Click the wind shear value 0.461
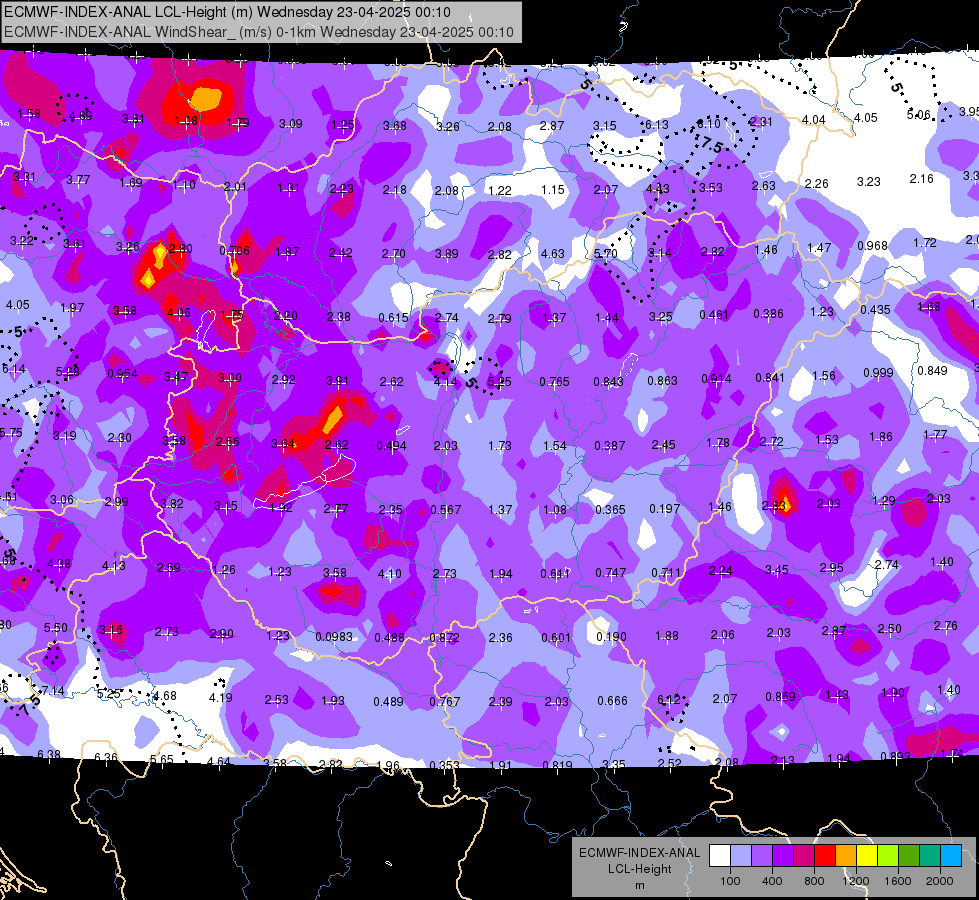Viewport: 979px width, 900px height. (x=714, y=314)
